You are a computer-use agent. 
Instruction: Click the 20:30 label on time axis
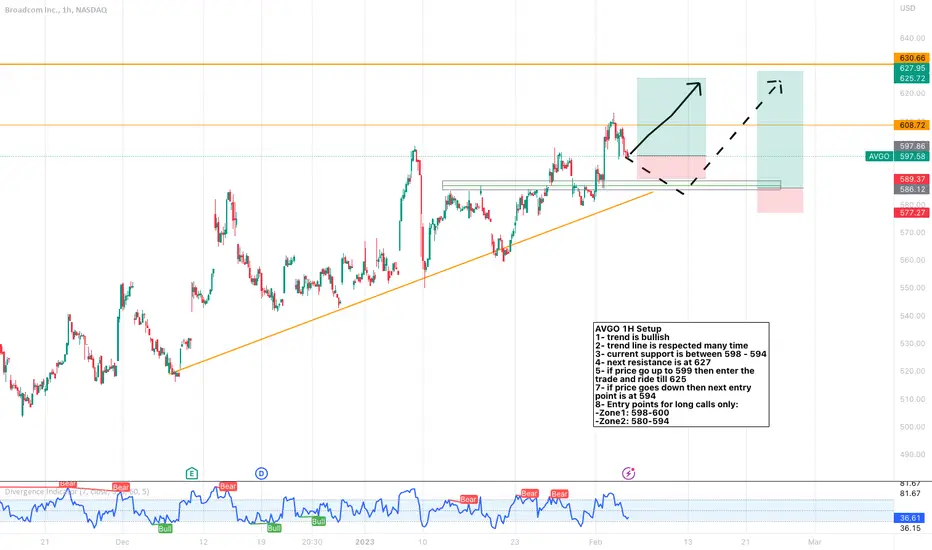312,542
